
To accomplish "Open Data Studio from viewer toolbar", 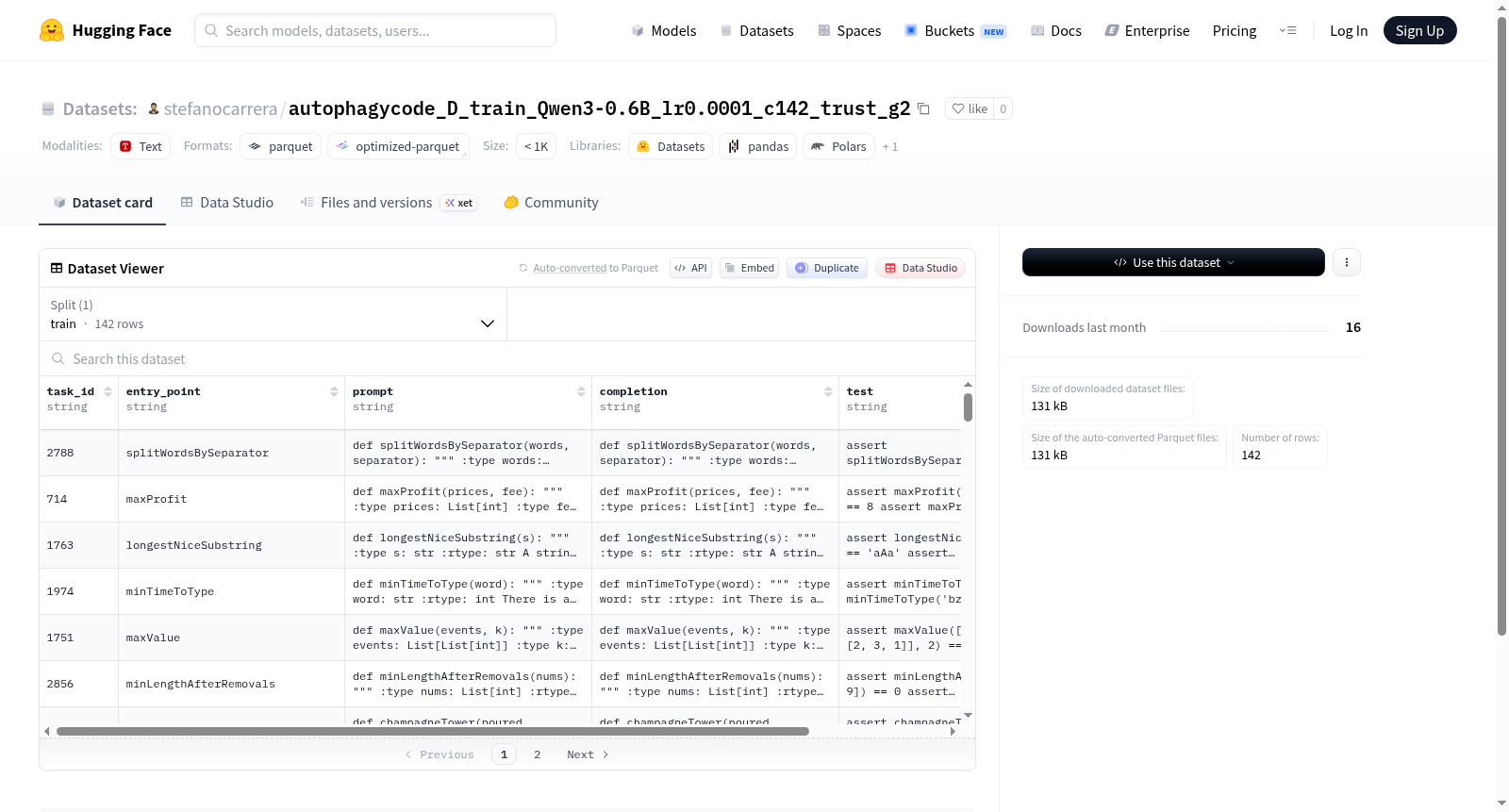I will [x=920, y=268].
